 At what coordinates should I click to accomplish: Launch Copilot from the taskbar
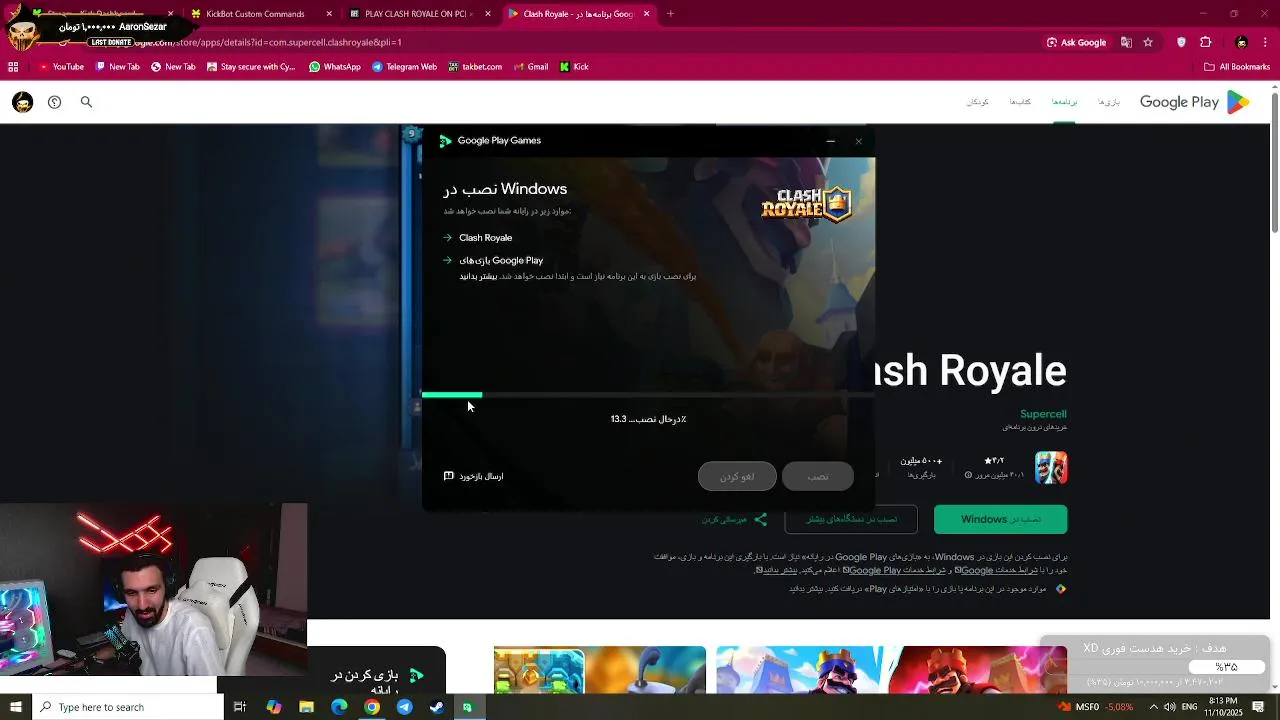(274, 707)
